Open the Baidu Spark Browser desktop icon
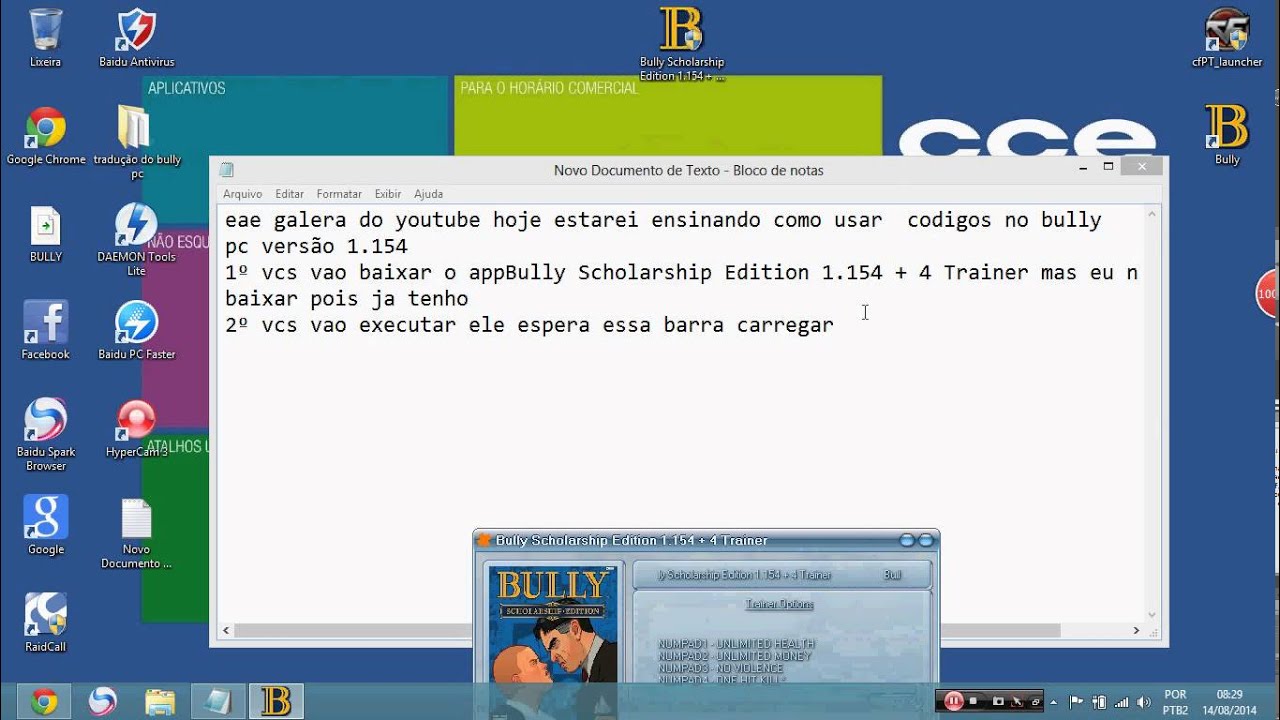 [x=46, y=435]
